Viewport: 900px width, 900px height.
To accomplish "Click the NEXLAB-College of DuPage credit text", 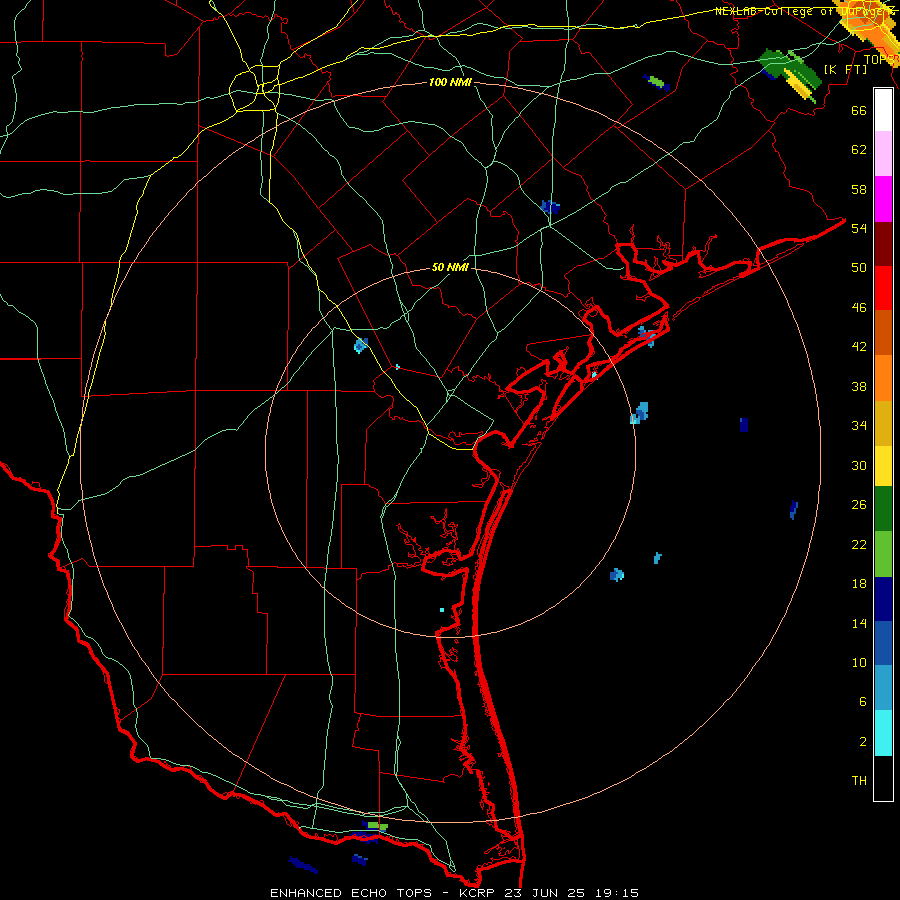I will pos(806,11).
